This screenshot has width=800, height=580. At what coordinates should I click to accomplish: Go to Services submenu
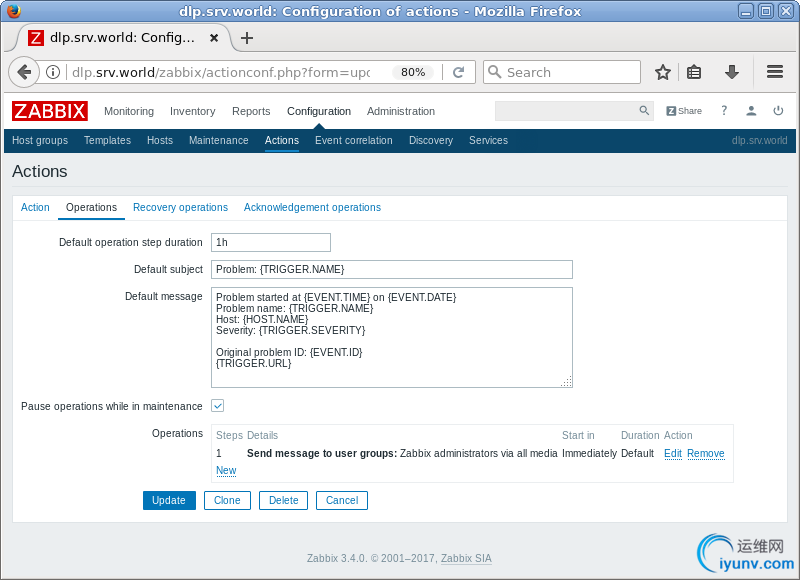click(x=488, y=140)
